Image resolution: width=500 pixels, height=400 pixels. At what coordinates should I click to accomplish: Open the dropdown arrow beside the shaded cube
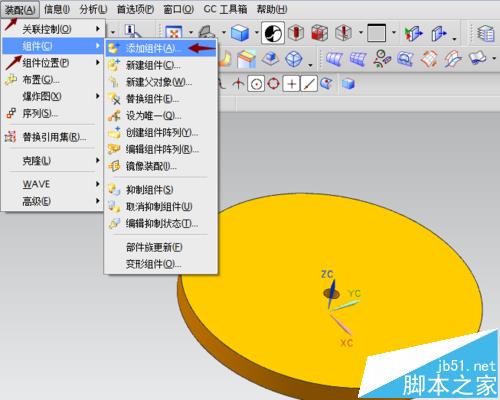[x=257, y=33]
